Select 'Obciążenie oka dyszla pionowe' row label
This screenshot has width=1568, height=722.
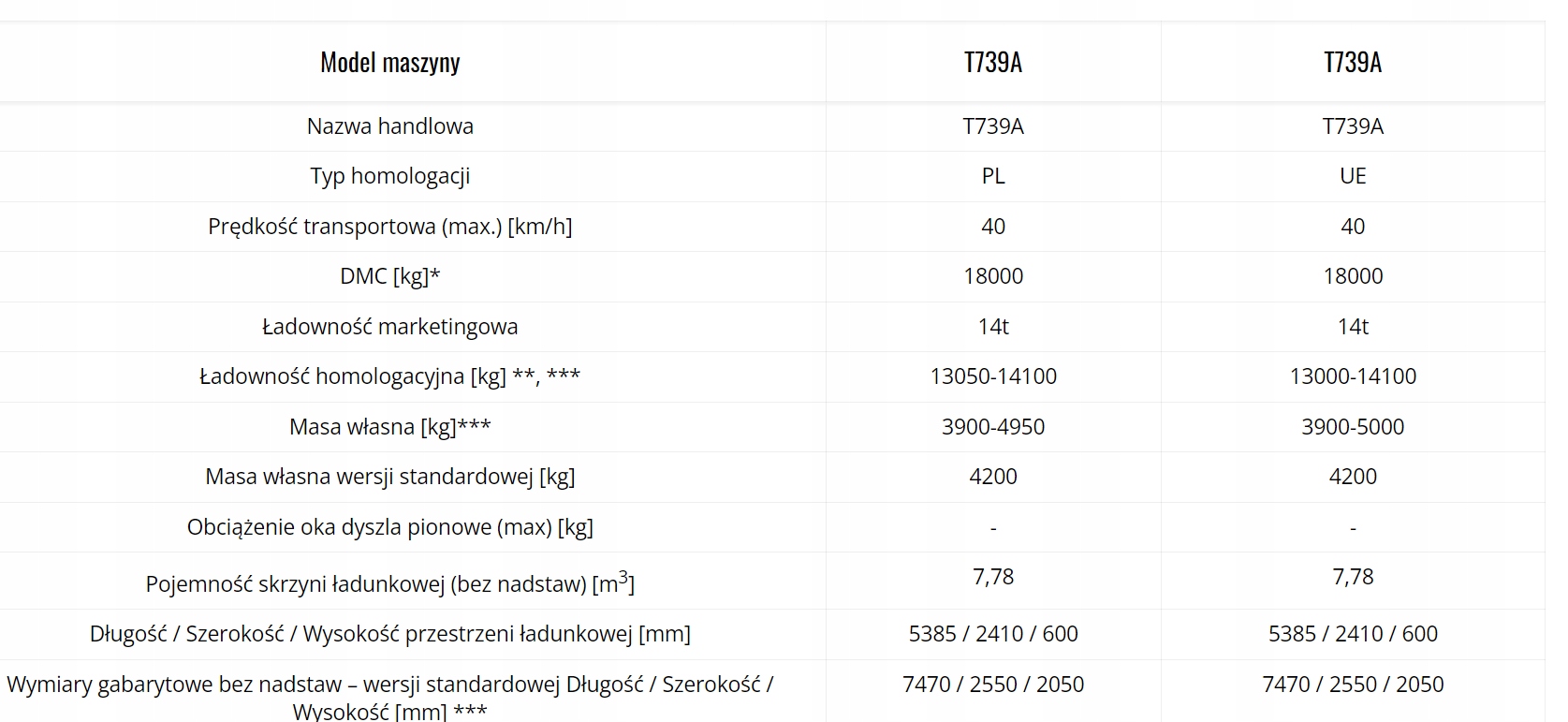point(389,527)
